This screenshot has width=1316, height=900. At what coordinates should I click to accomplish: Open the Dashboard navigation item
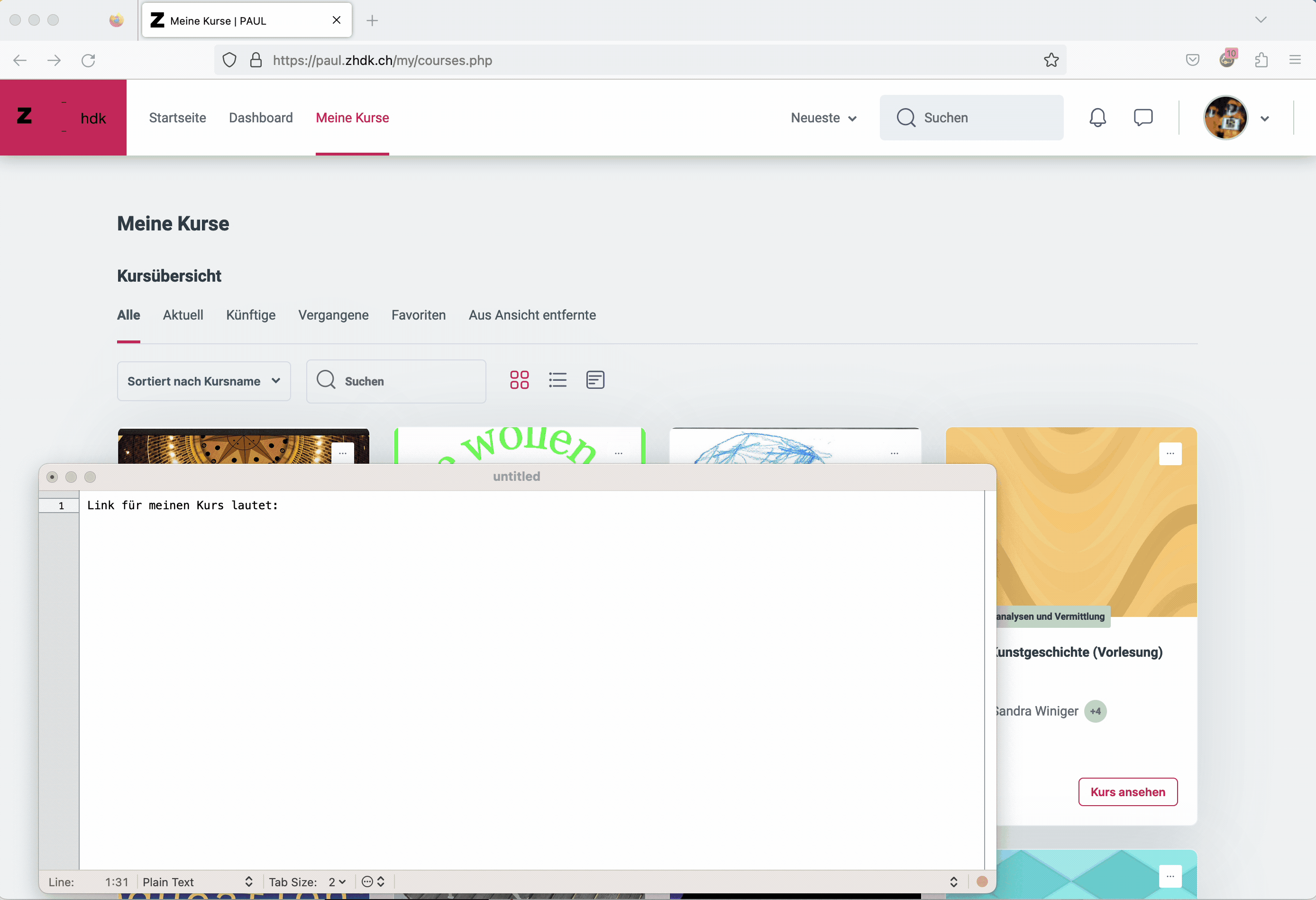[260, 118]
